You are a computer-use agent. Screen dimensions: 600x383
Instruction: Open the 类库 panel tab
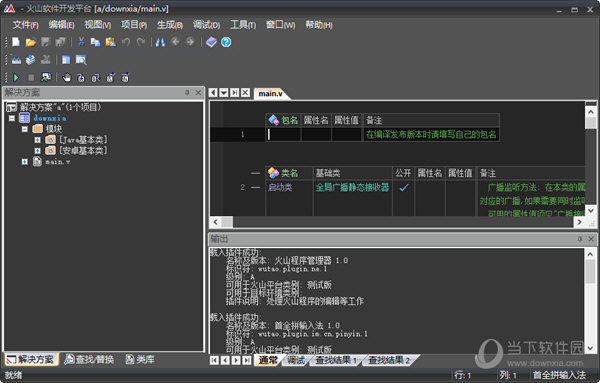[x=140, y=359]
